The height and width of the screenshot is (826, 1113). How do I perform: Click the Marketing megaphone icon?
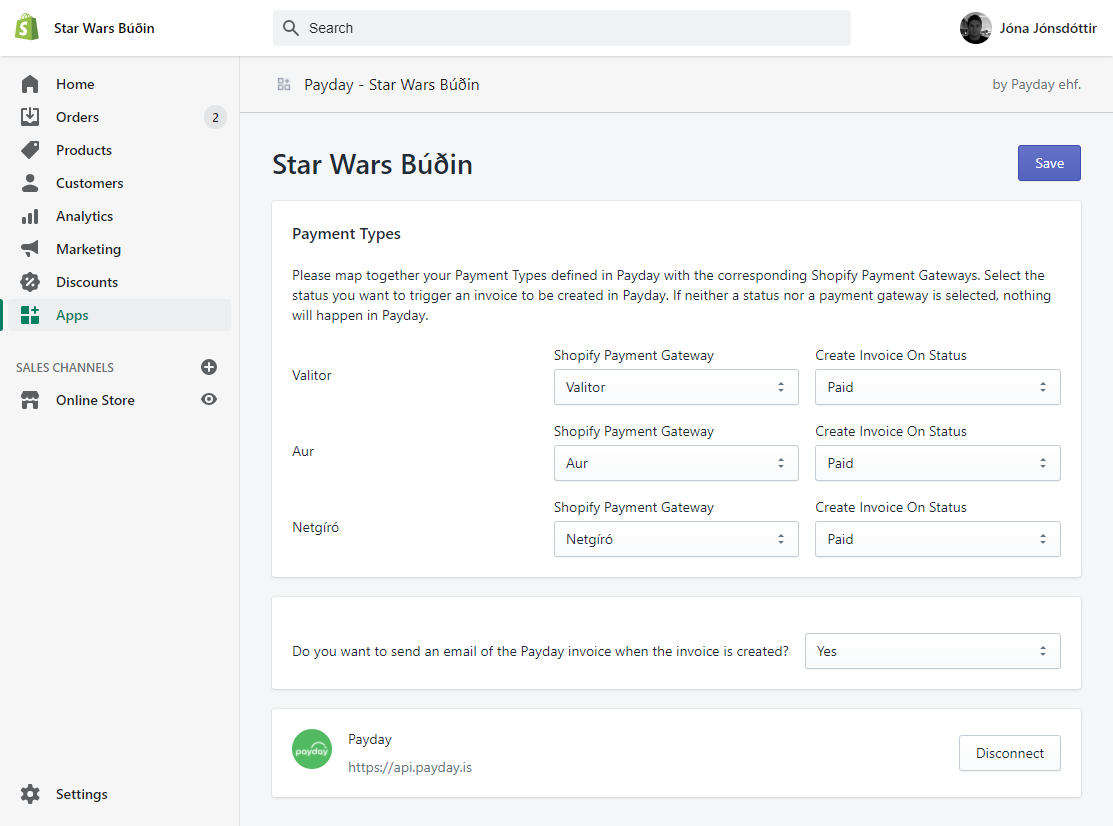pos(30,249)
